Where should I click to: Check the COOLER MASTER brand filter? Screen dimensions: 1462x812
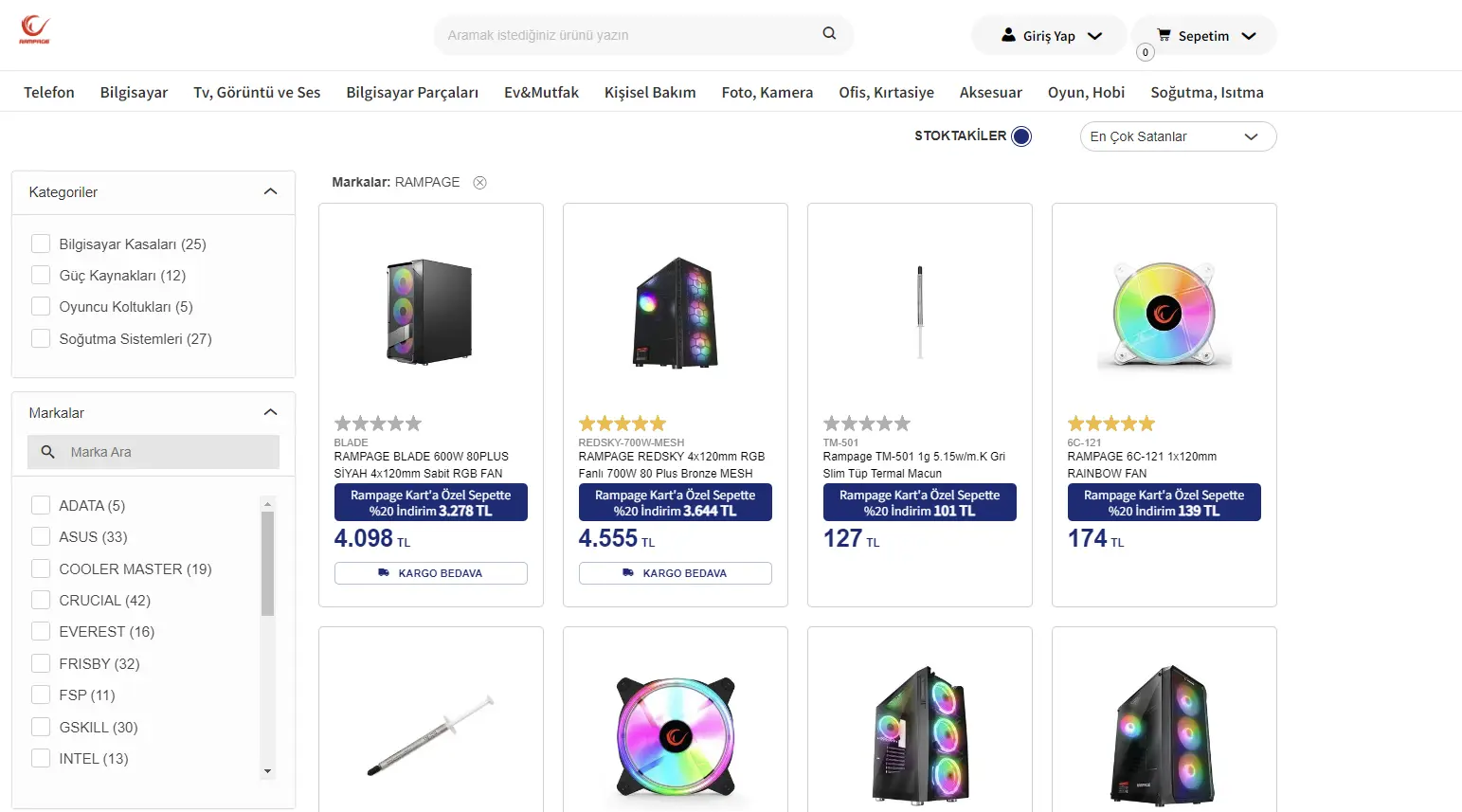tap(41, 568)
